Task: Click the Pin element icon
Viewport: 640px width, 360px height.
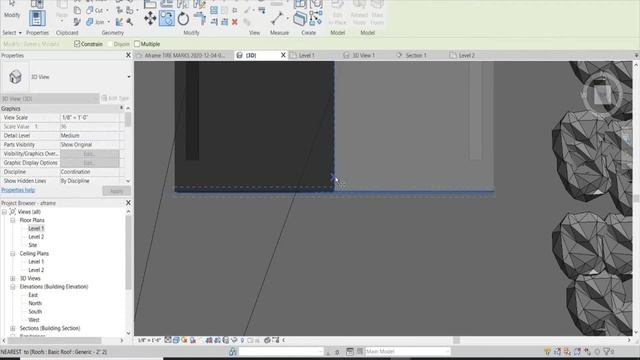Action: [235, 10]
